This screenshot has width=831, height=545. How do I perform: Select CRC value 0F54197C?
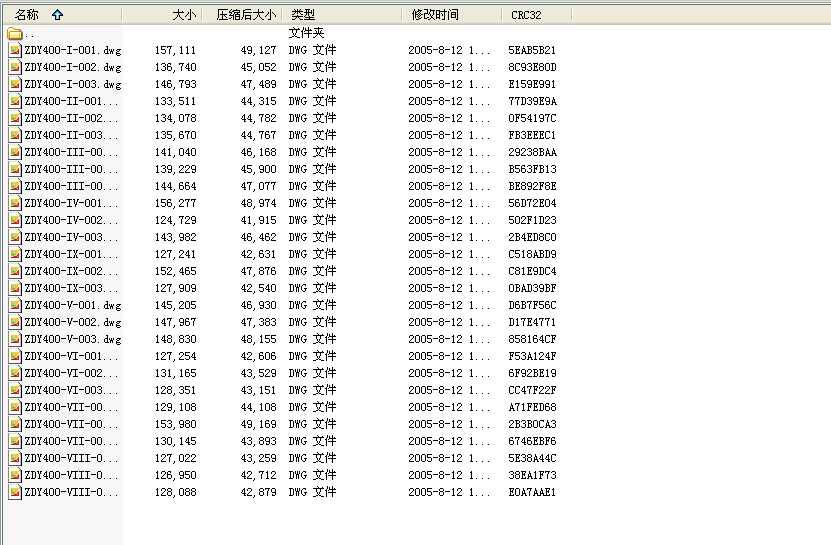[532, 118]
